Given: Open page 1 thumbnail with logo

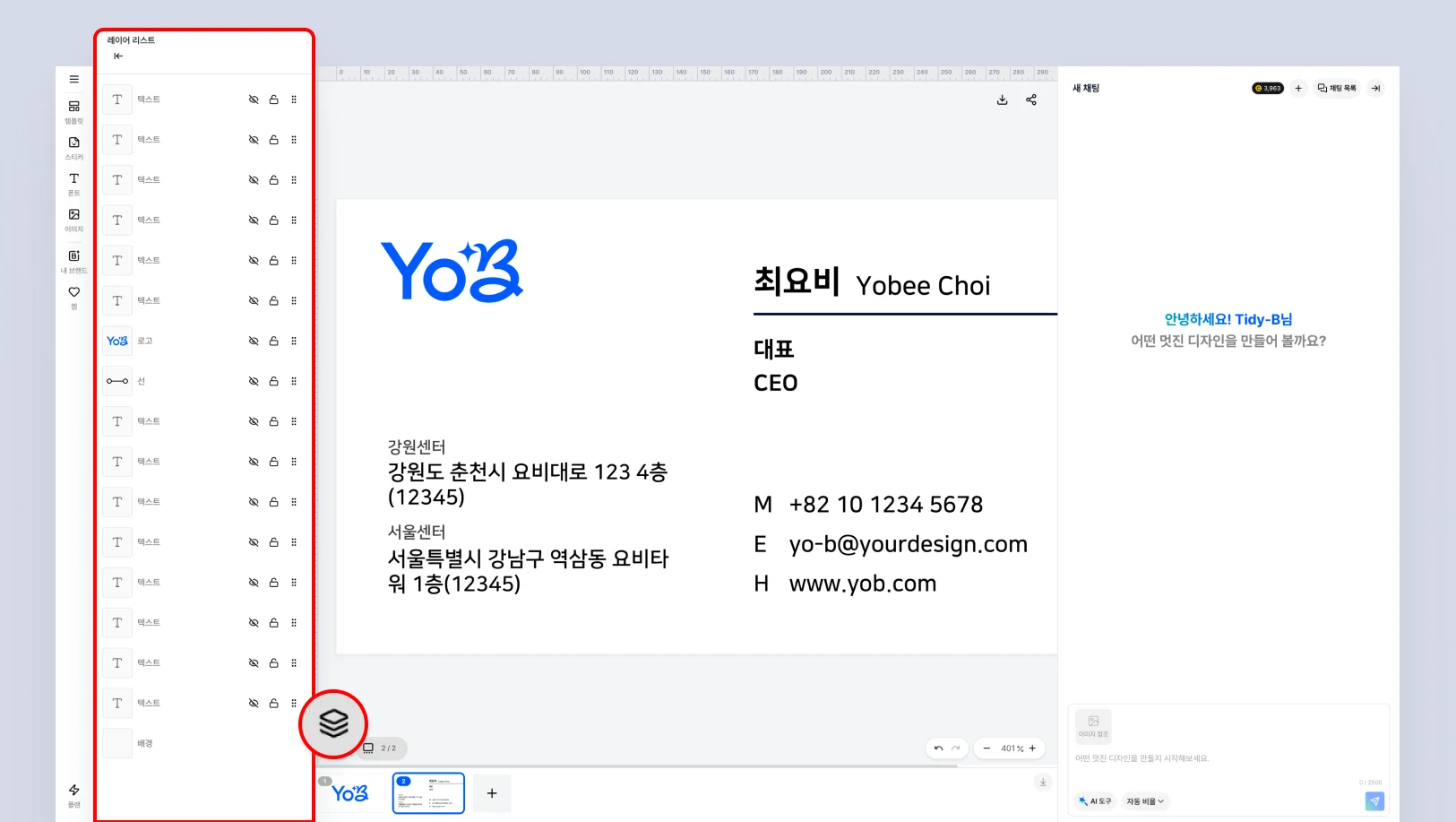Looking at the screenshot, I should click(349, 793).
